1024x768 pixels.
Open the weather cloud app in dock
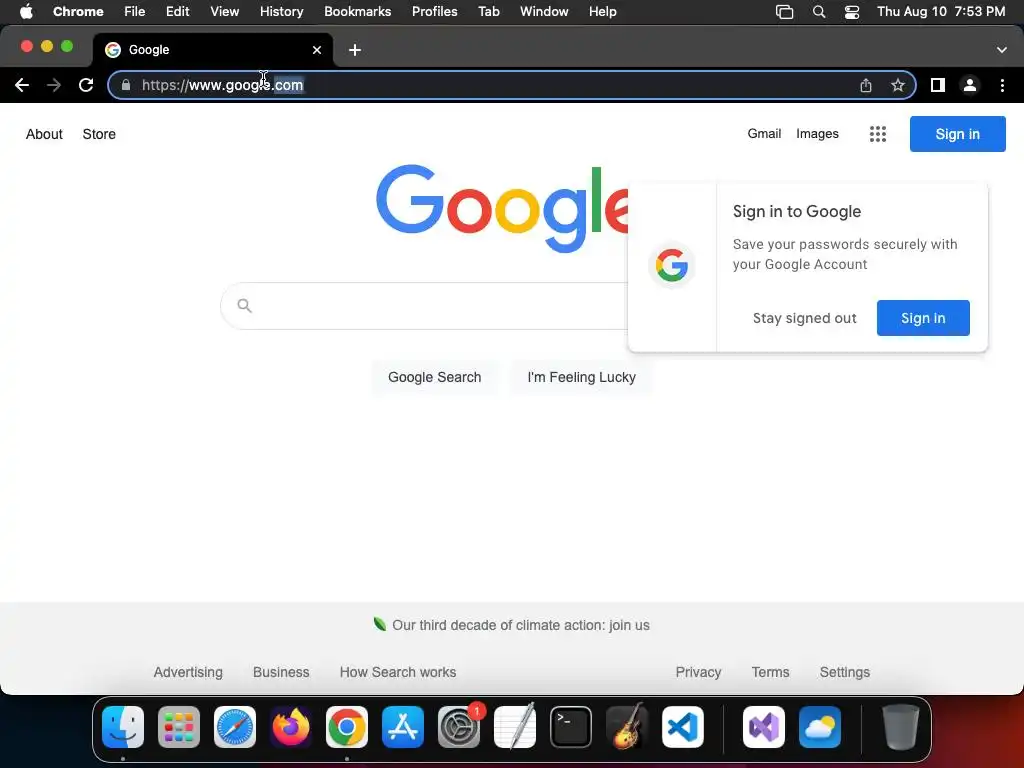tap(820, 727)
